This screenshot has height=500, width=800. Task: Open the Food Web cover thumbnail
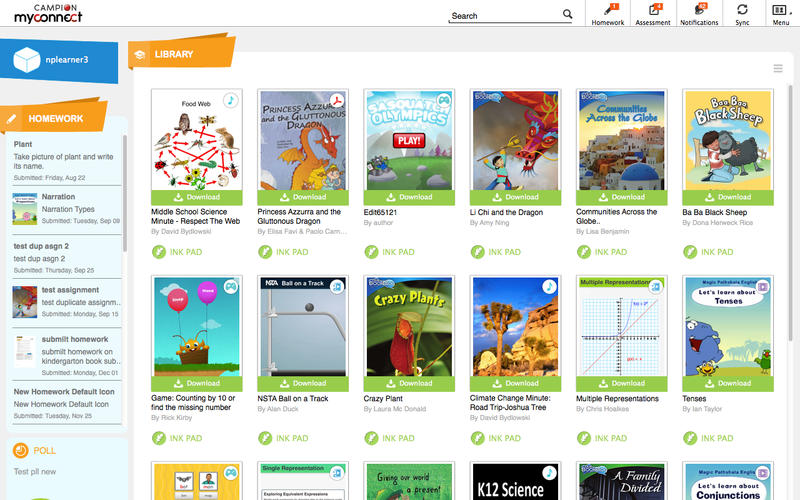point(197,140)
